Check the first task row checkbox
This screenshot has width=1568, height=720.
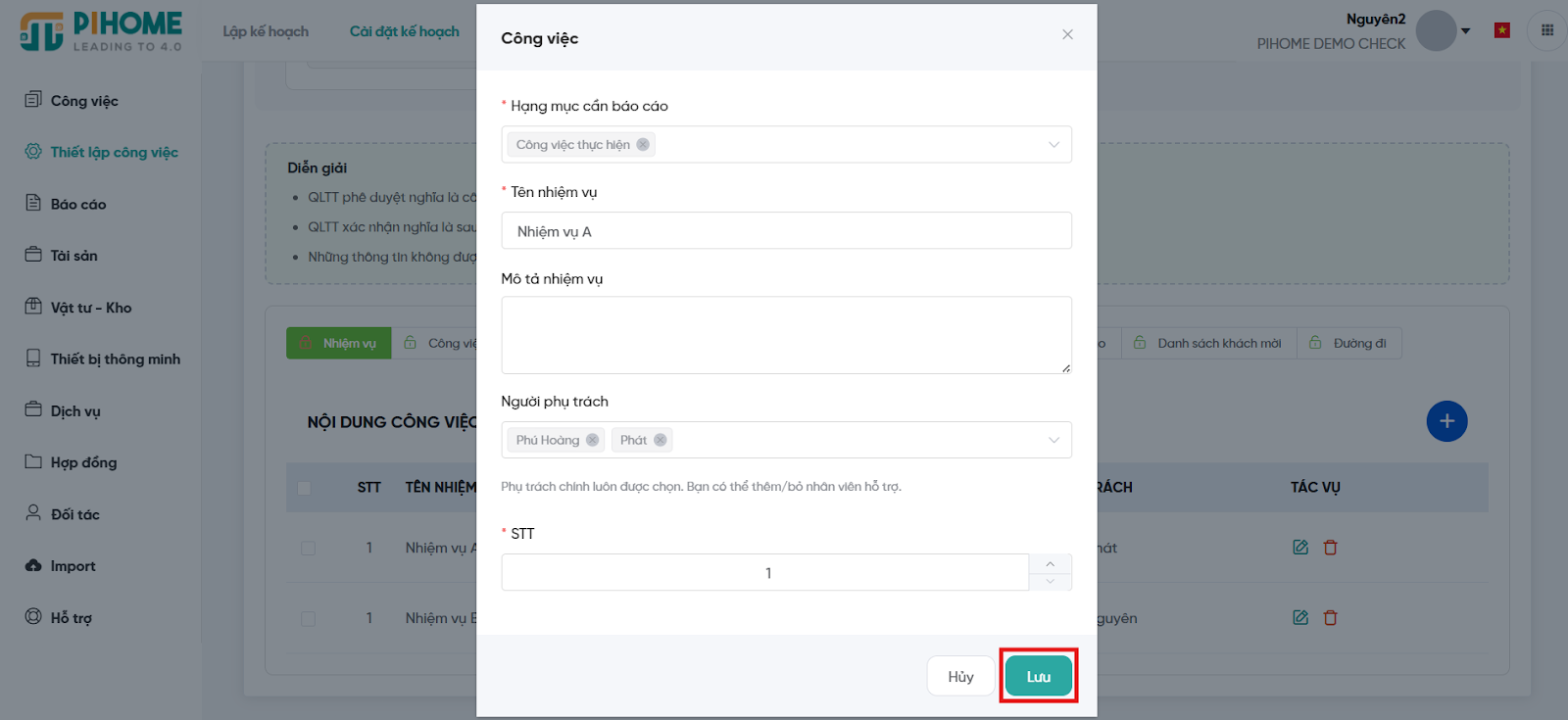point(309,549)
